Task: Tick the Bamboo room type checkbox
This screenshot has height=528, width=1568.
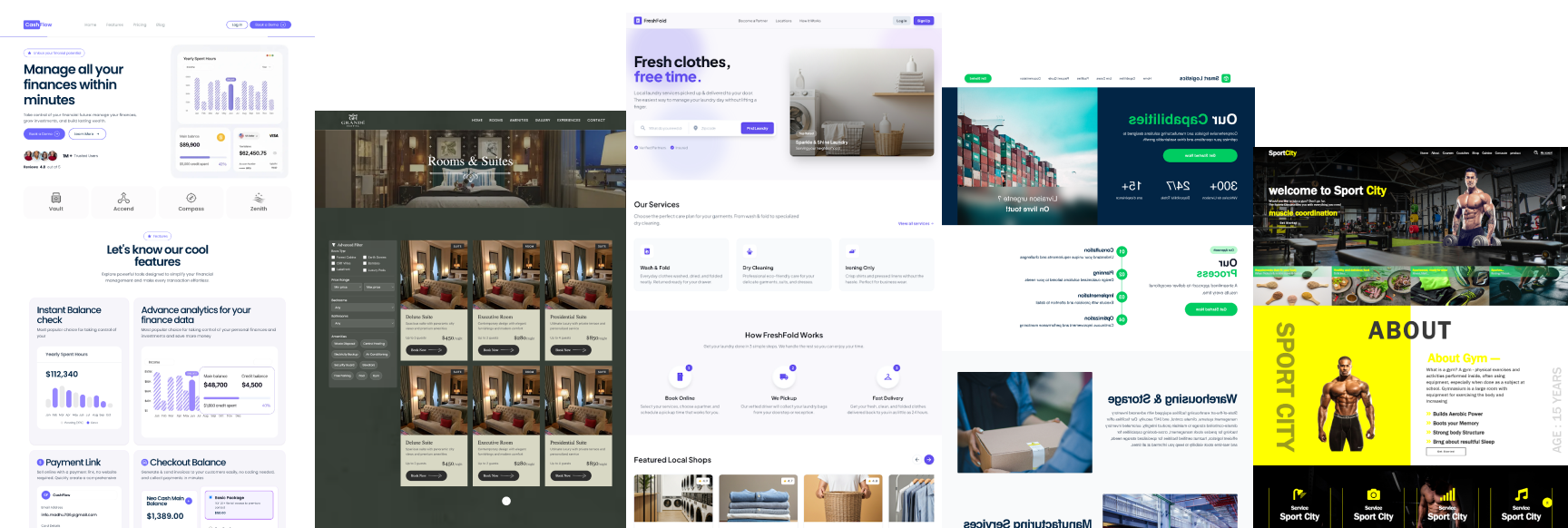Action: click(x=365, y=263)
